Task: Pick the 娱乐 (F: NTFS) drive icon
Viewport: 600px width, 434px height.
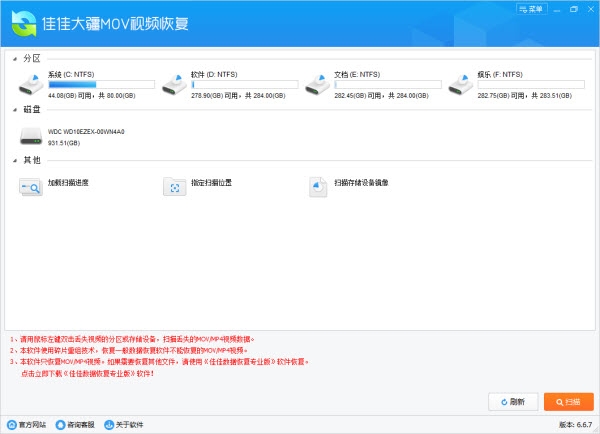Action: (461, 82)
